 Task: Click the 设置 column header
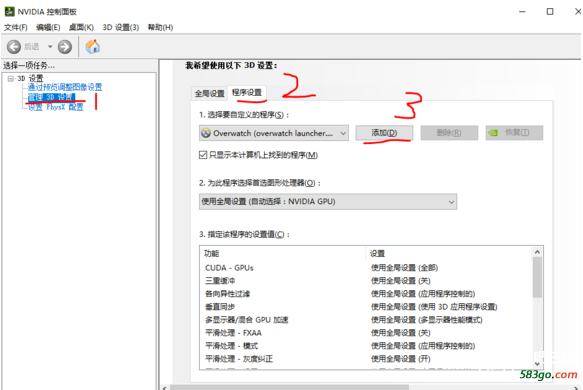tap(377, 254)
